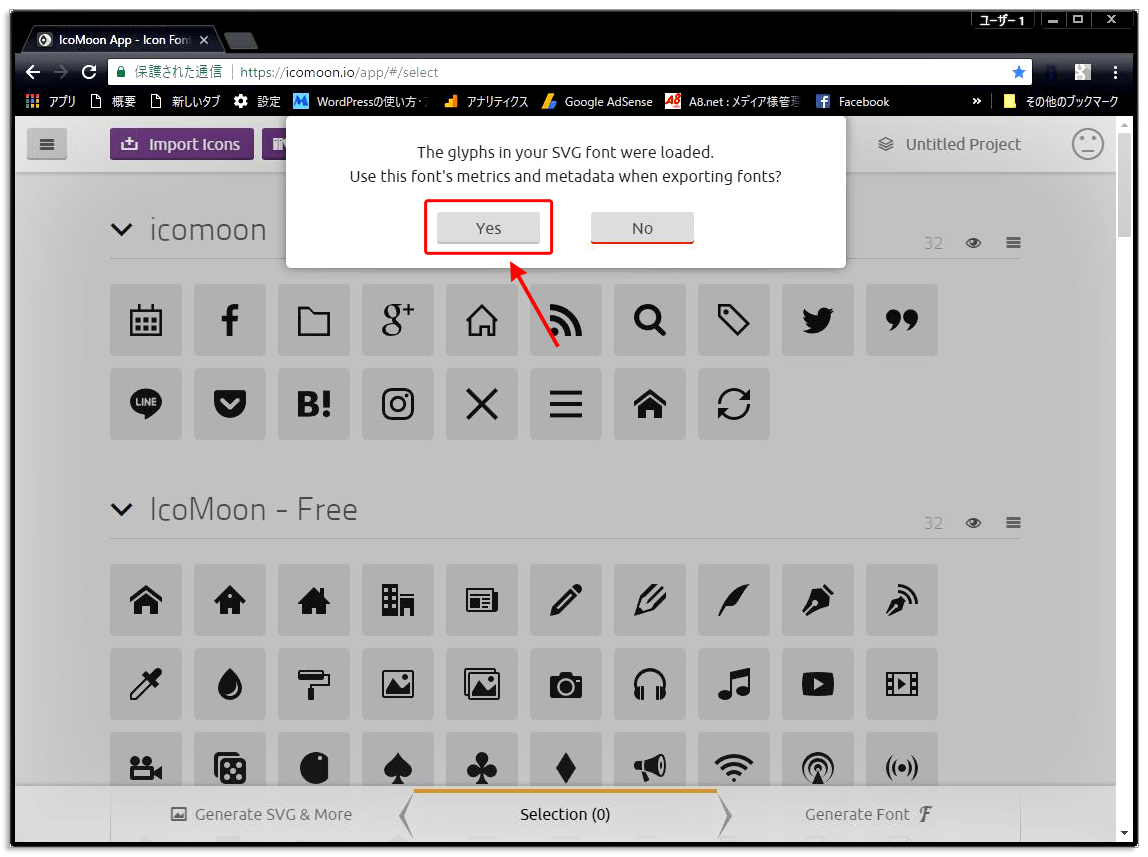
Task: Click the Import Icons button
Action: point(182,144)
